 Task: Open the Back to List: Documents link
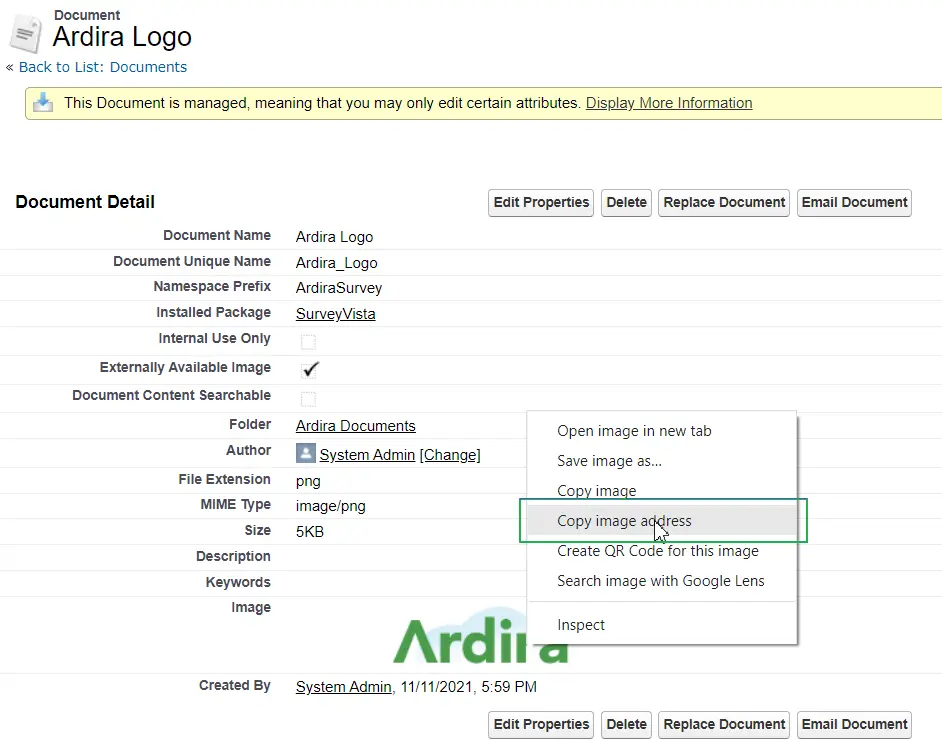point(102,67)
